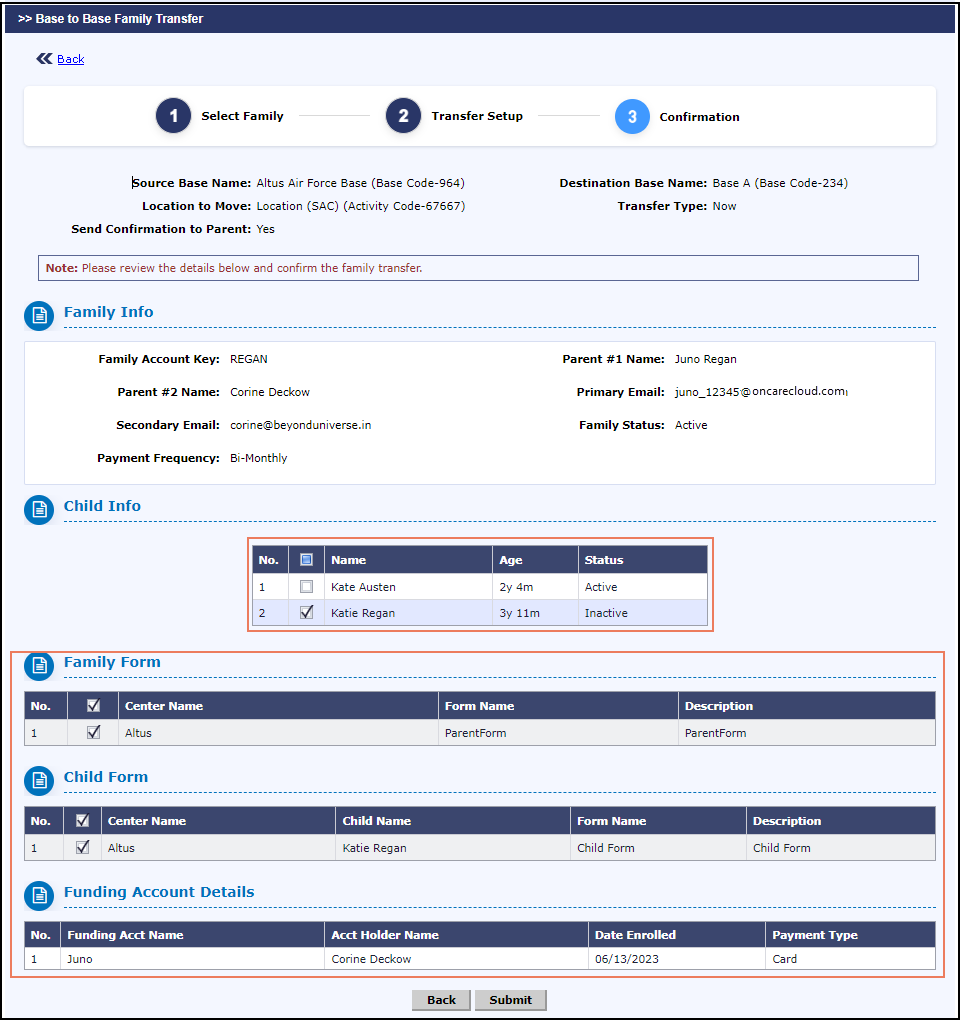Click the Child Info heading
Screen dimensions: 960x1020
point(102,506)
